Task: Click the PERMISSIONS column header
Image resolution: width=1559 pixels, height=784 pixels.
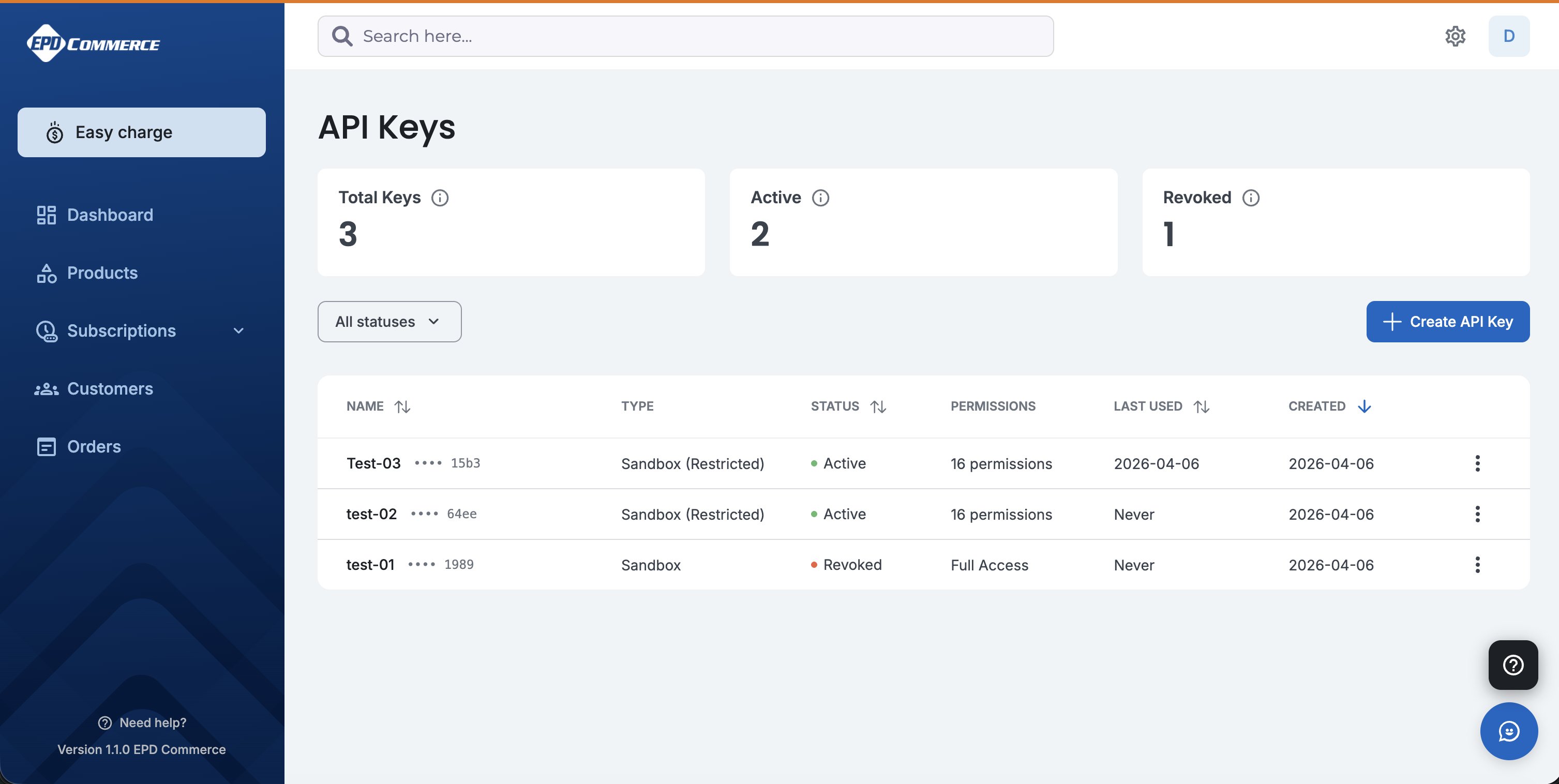Action: pyautogui.click(x=993, y=406)
